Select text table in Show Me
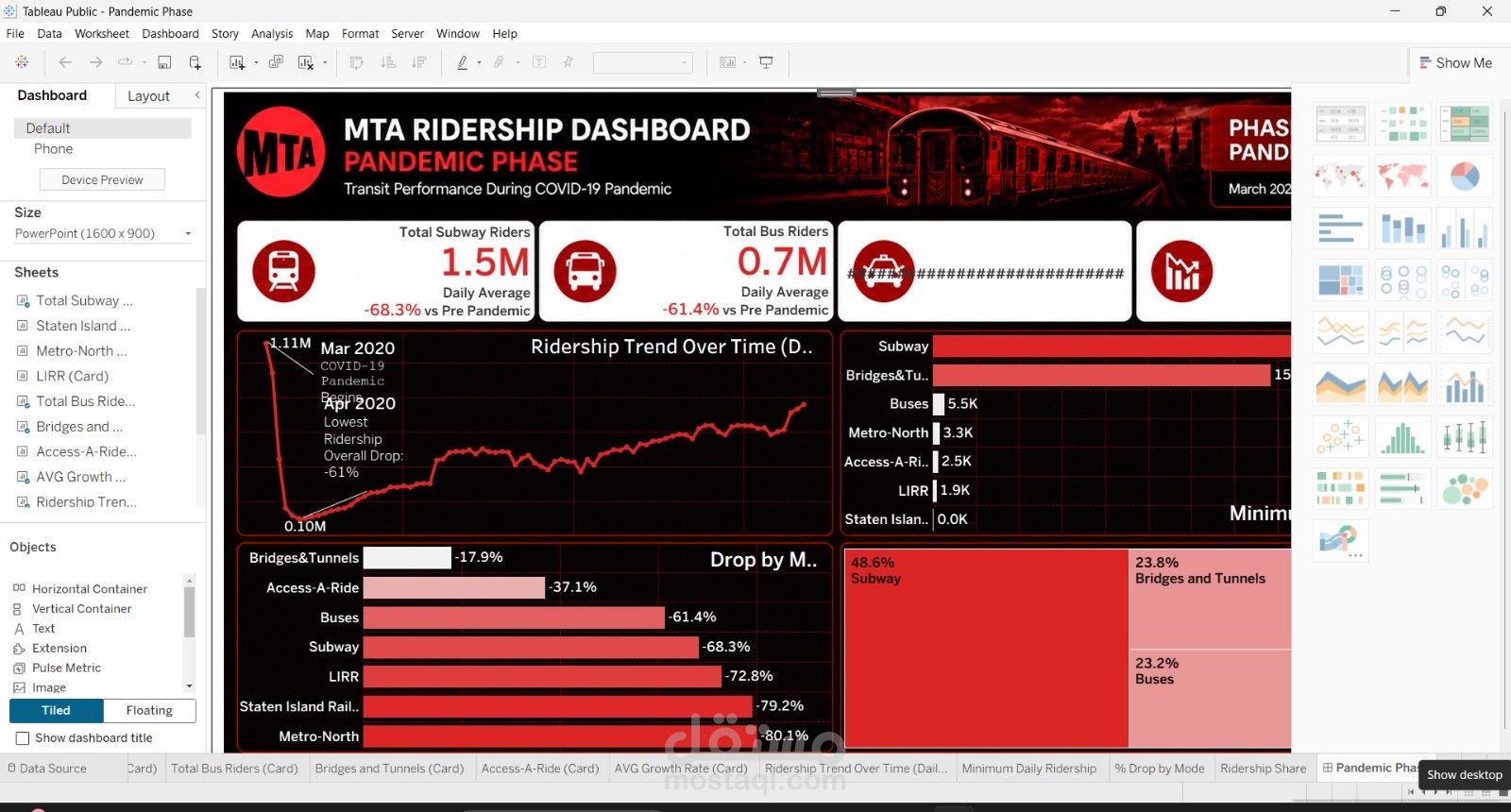Image resolution: width=1511 pixels, height=812 pixels. 1340,124
